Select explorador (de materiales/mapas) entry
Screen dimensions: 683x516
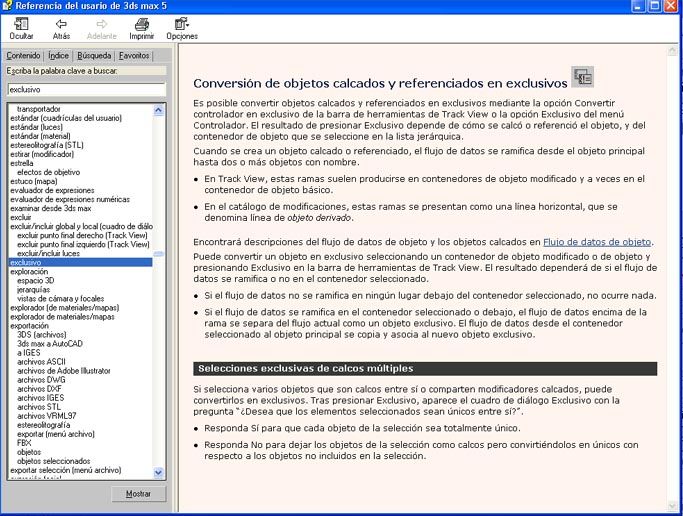(x=64, y=308)
